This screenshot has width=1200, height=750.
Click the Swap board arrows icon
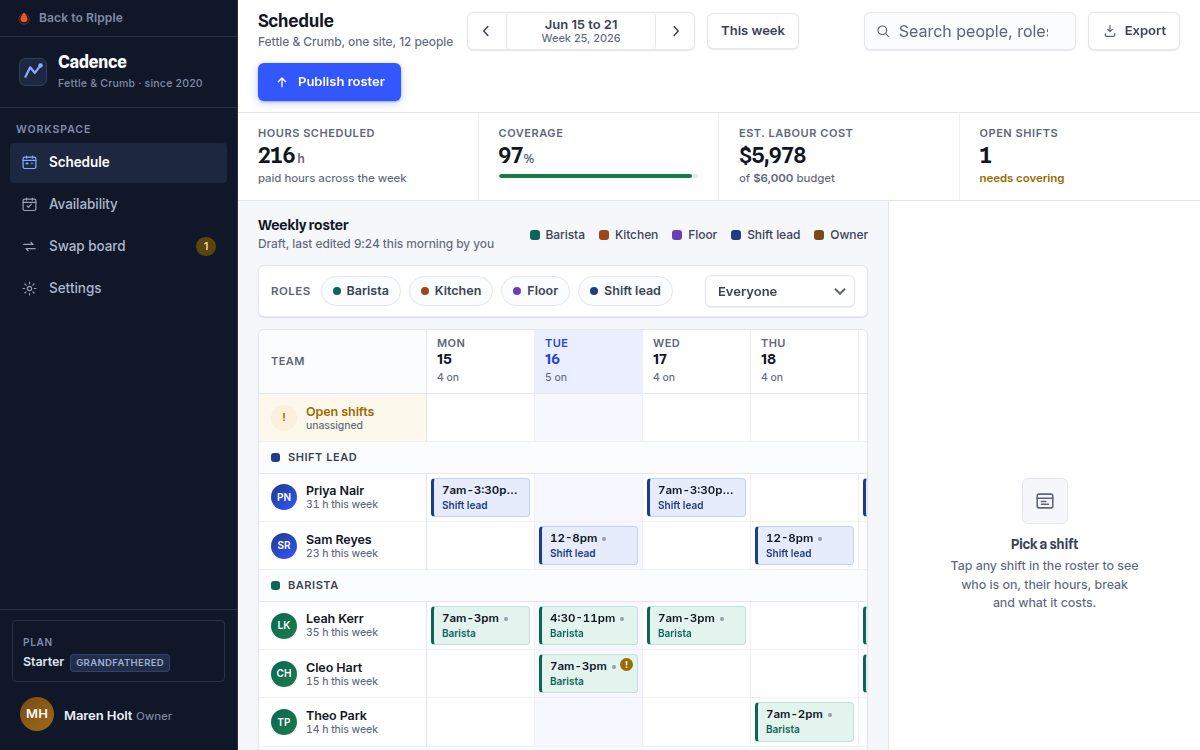[30, 246]
